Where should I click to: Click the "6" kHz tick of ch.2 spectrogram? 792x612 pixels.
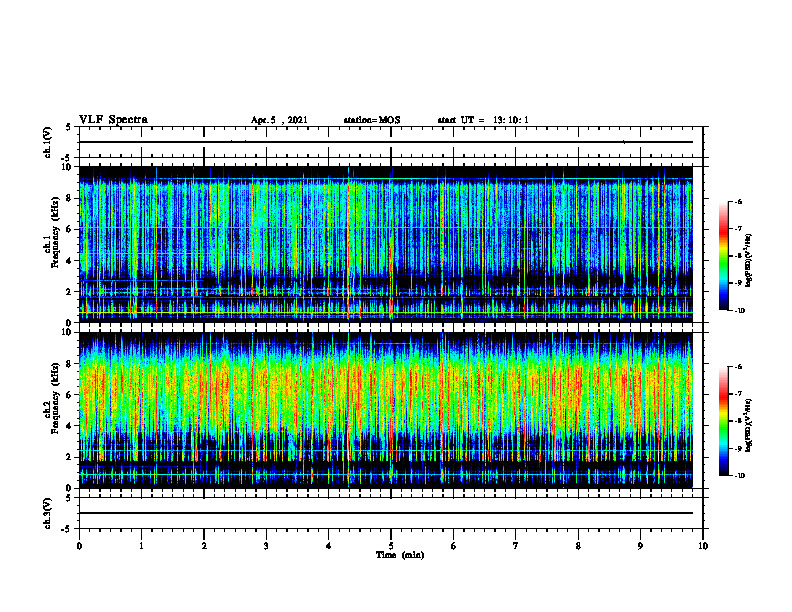coord(70,395)
